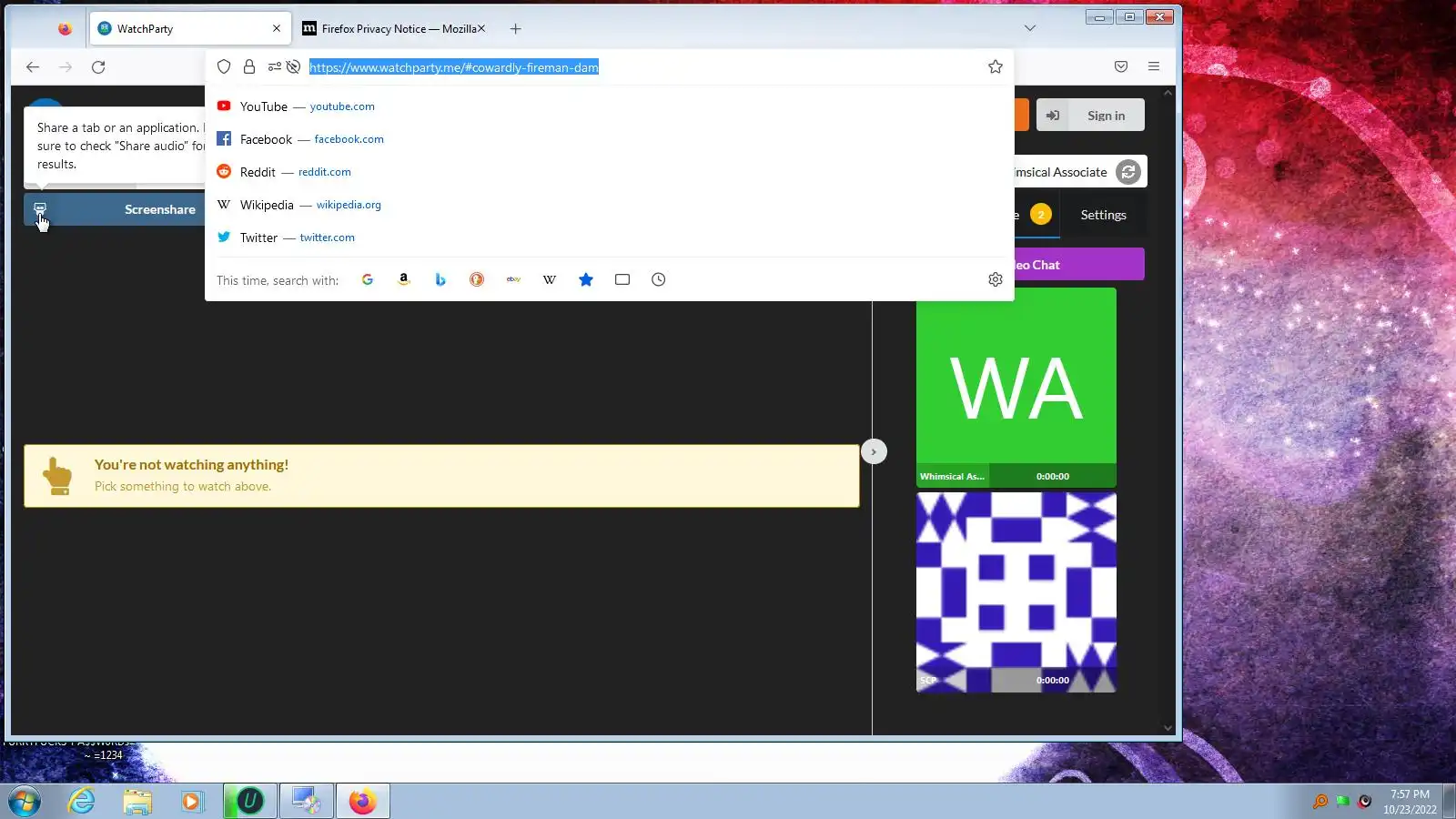Image resolution: width=1456 pixels, height=819 pixels.
Task: Open a new tab with the plus button
Action: (x=516, y=28)
